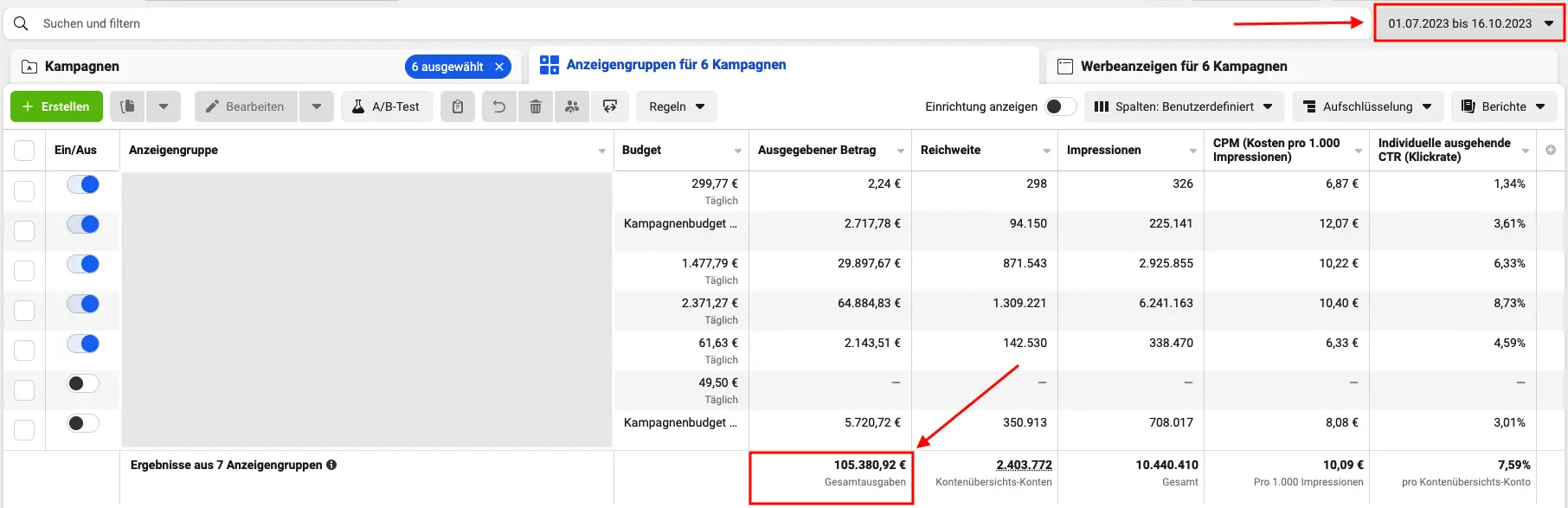Open the Aufschlüsselung dropdown
Image resolution: width=1568 pixels, height=508 pixels.
click(1368, 106)
